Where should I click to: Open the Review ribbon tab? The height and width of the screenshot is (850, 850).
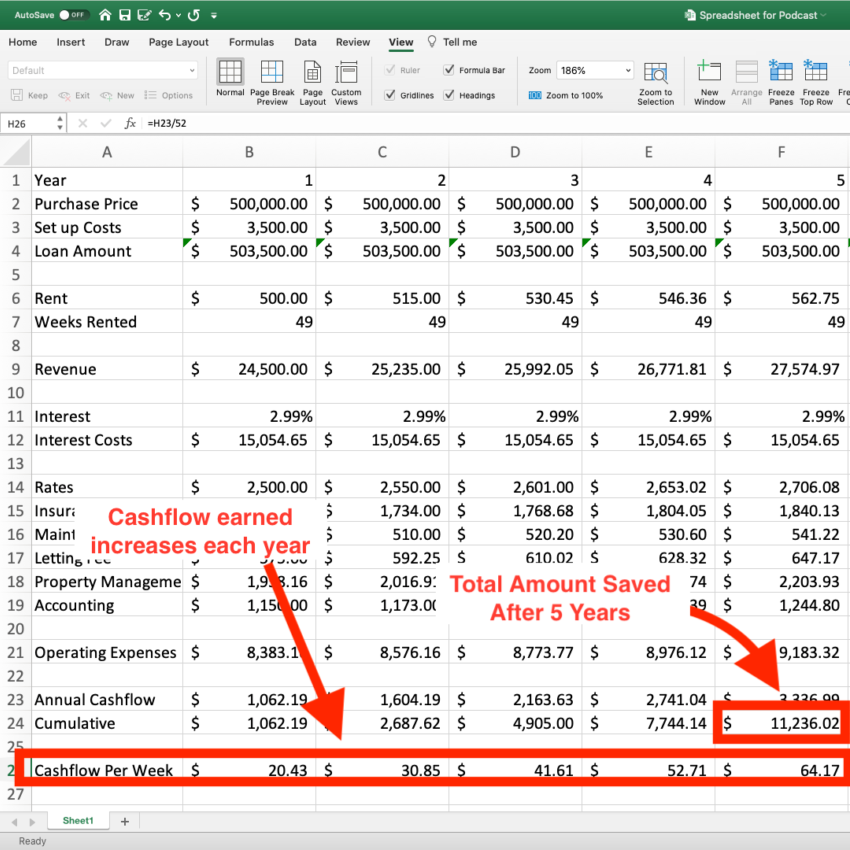[352, 42]
